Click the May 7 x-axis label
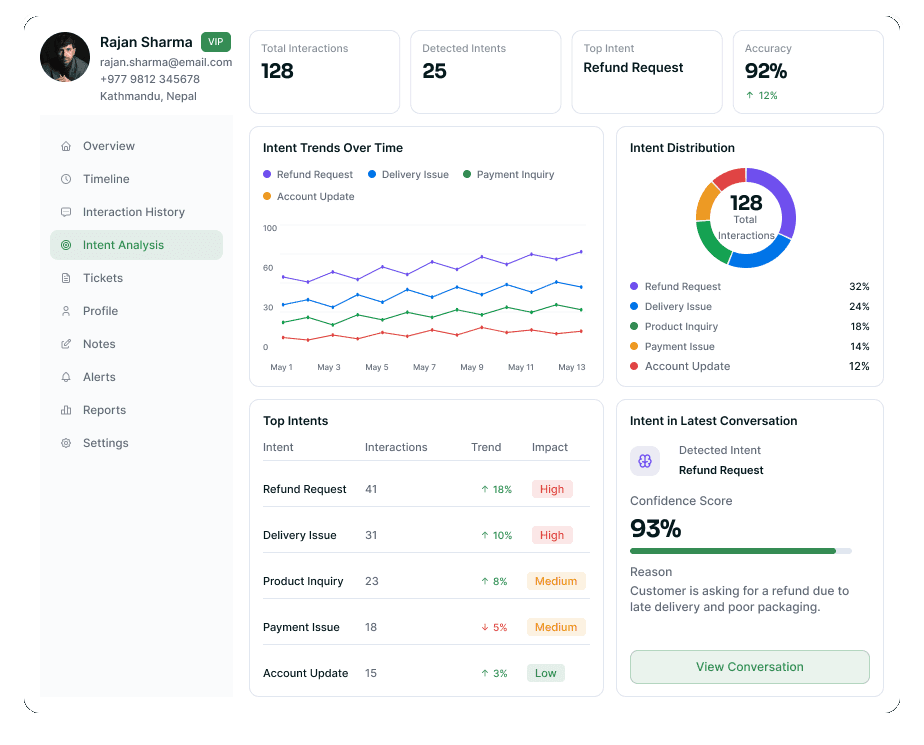Viewport: 924px width, 745px height. click(424, 367)
